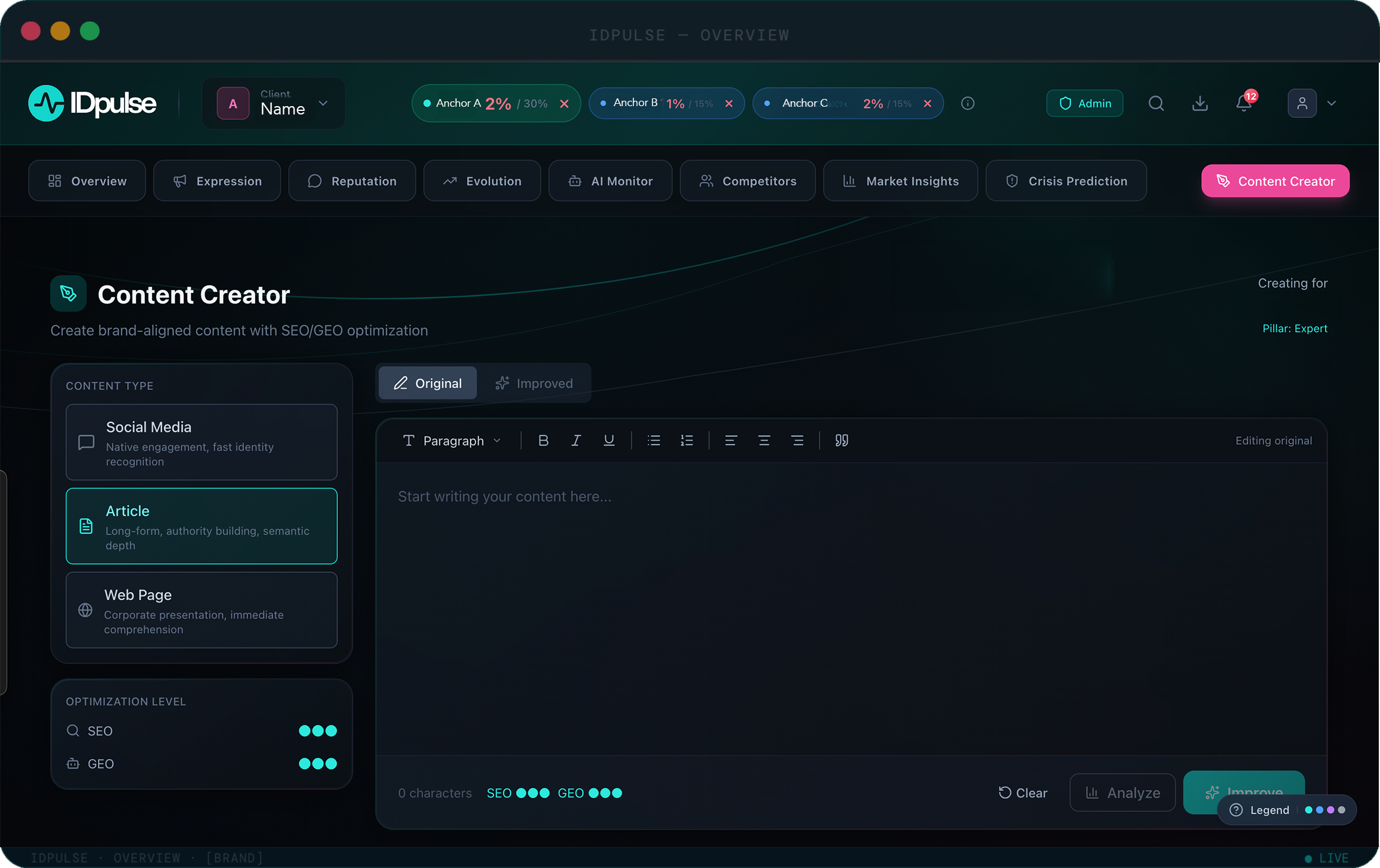This screenshot has width=1380, height=868.
Task: Select the Article content type
Action: [x=202, y=526]
